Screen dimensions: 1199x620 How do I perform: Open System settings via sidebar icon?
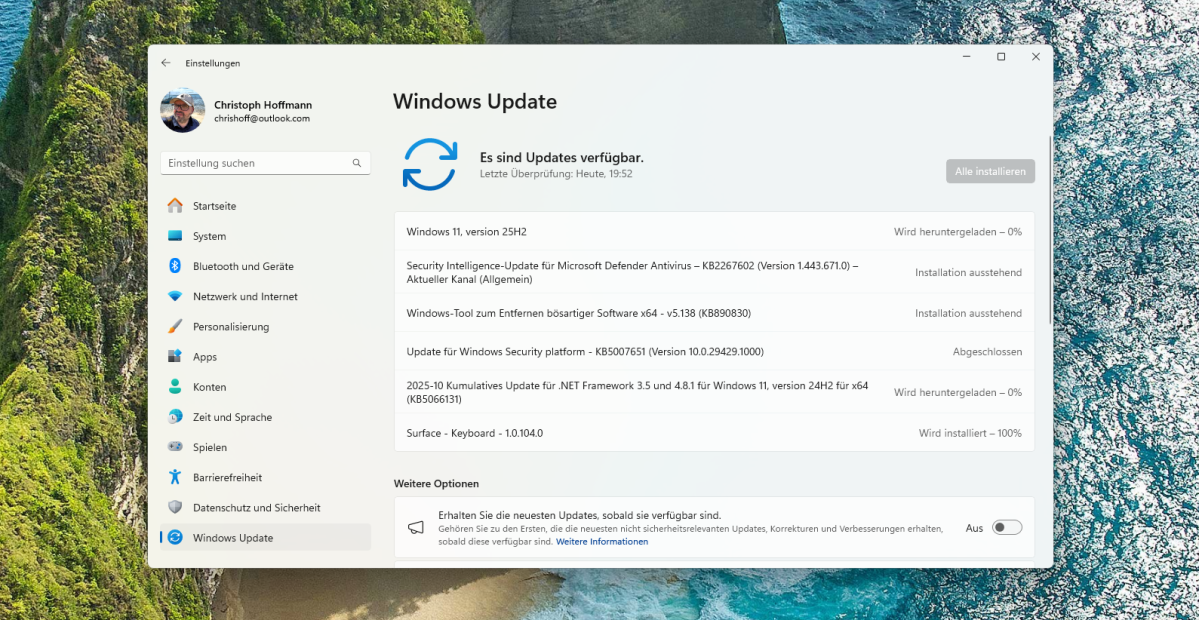[176, 236]
